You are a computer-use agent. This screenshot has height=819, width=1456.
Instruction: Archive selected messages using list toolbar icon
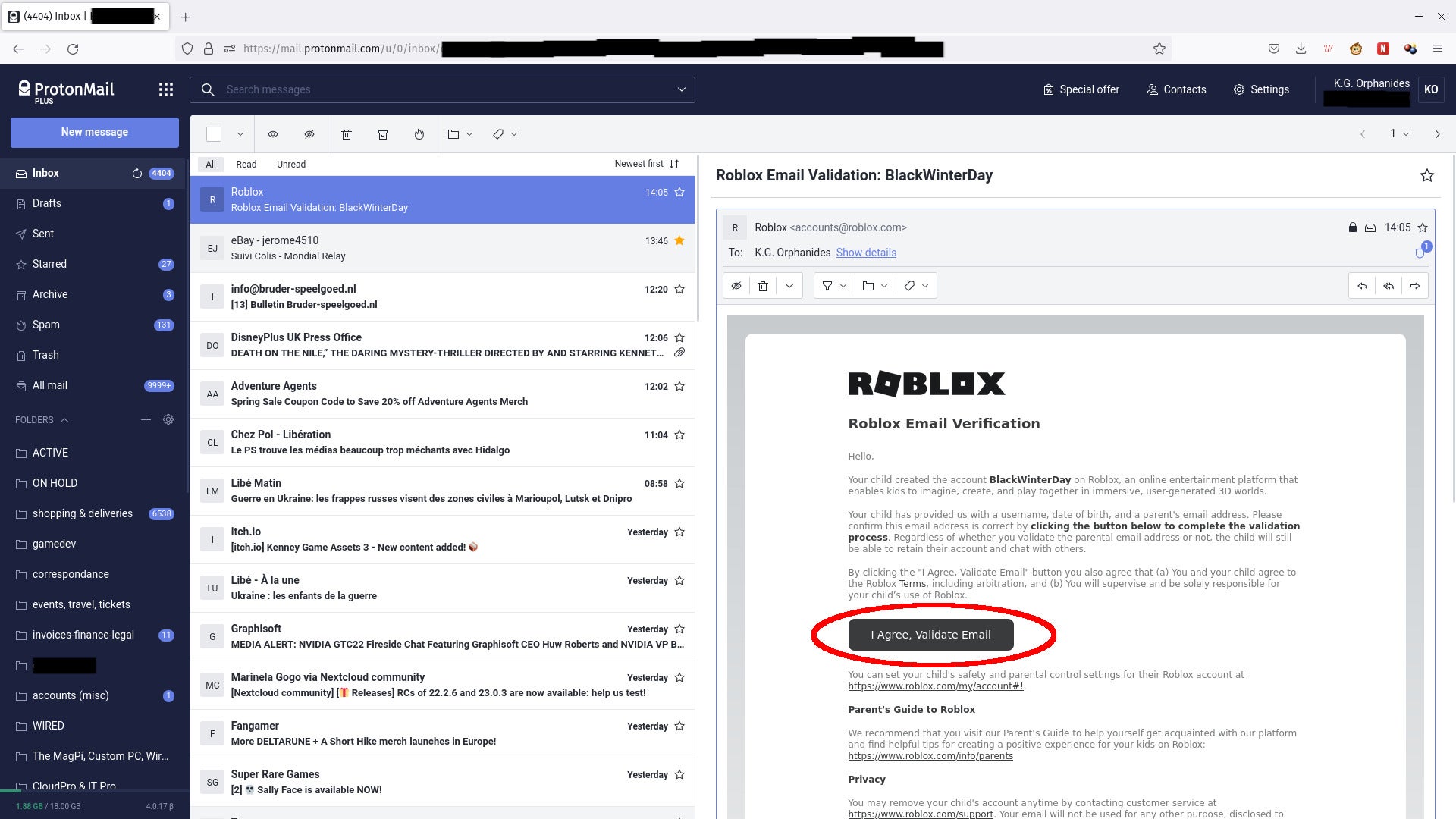coord(383,134)
